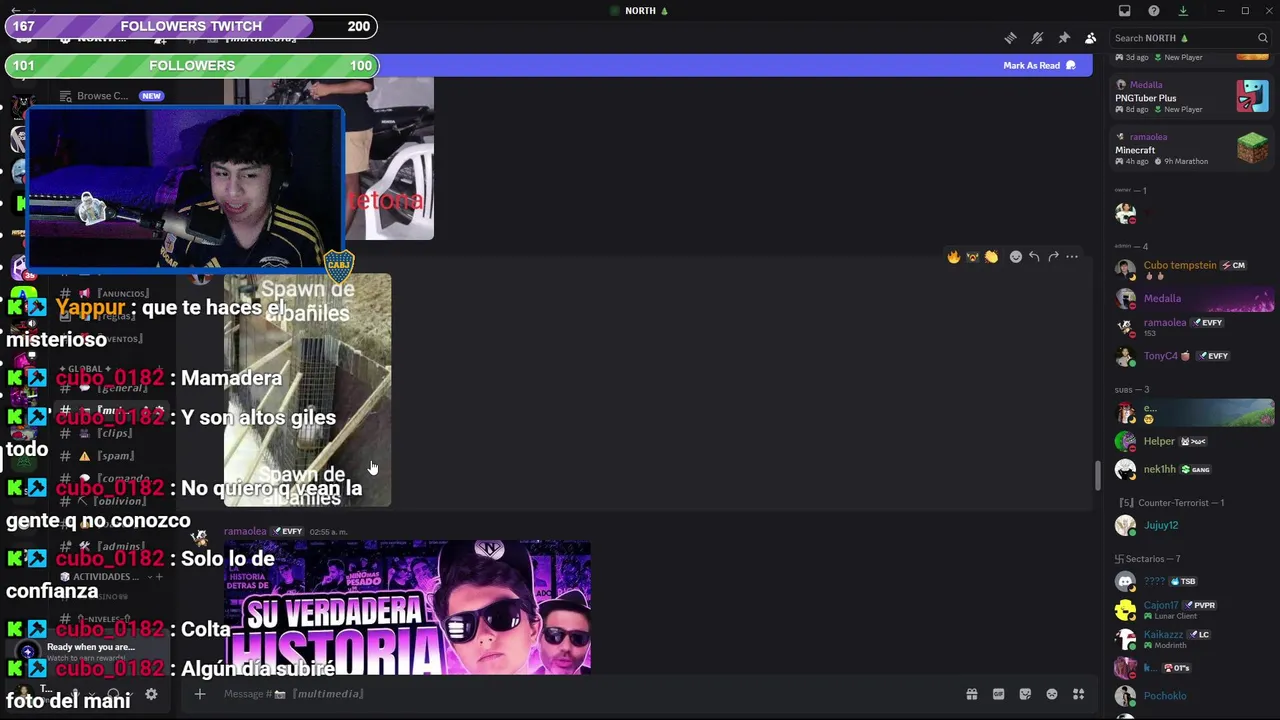React with the clapping hands emoji
Screen dimensions: 1280x720
pos(991,257)
